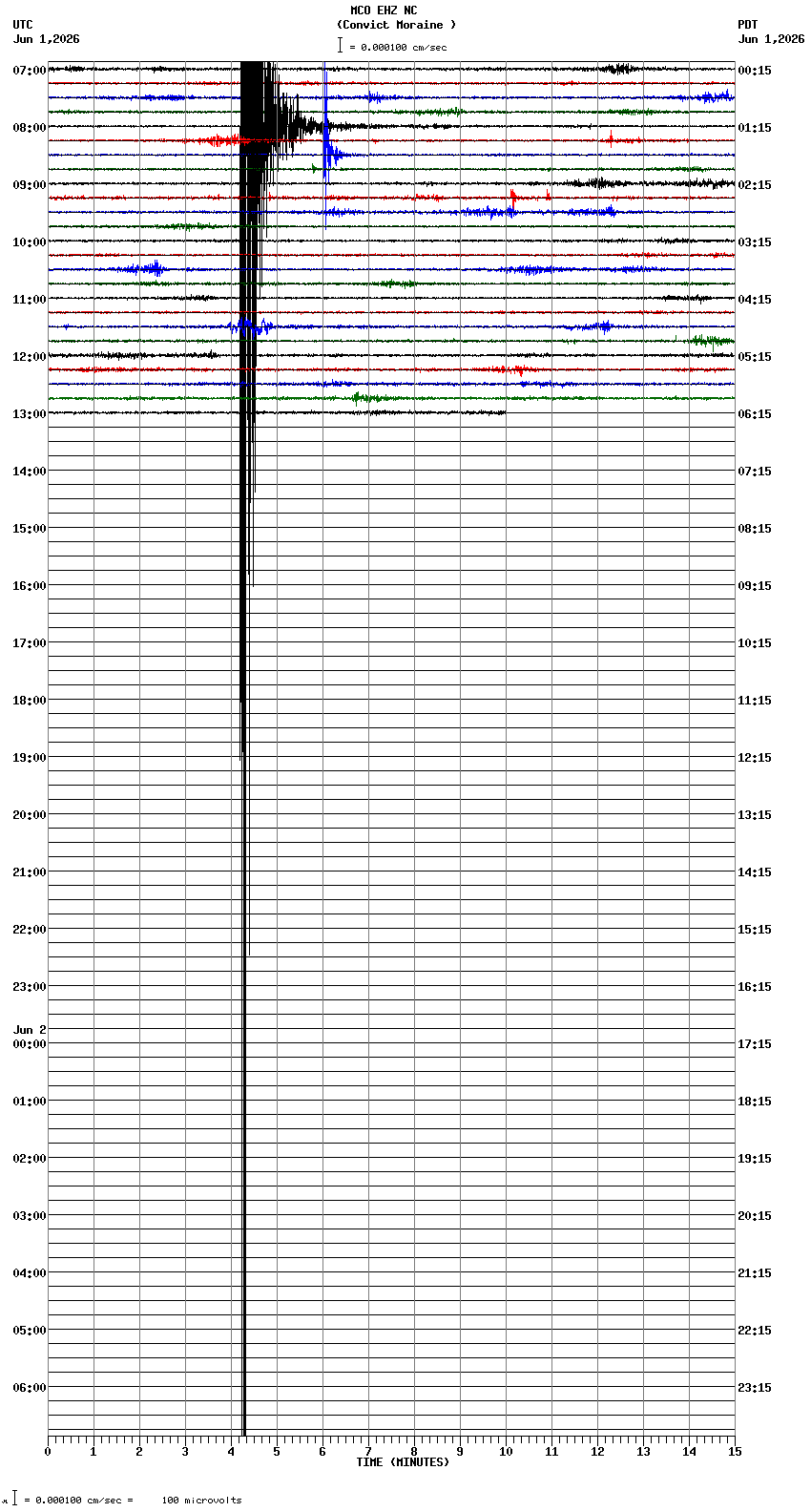Click the PDT time label '06:15'

[755, 414]
